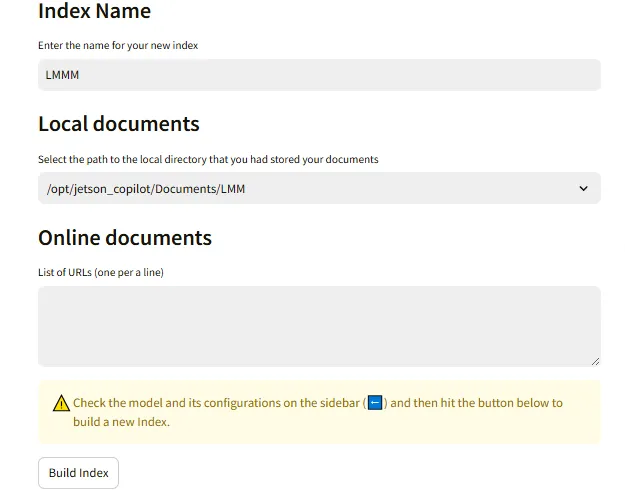Click the Build Index button
The image size is (625, 490).
[x=78, y=473]
